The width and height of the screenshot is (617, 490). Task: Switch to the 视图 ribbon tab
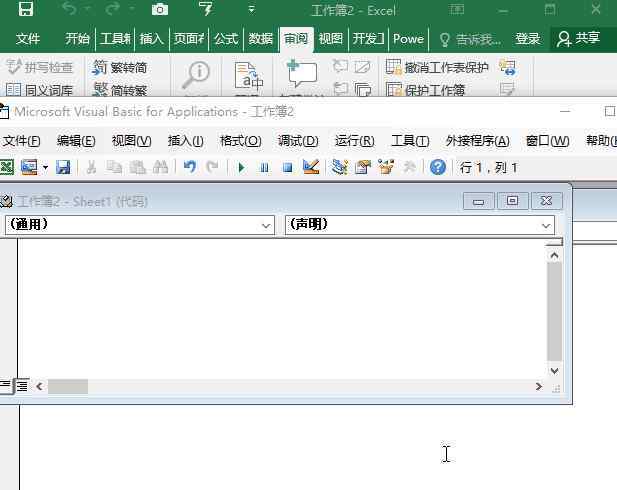click(331, 39)
